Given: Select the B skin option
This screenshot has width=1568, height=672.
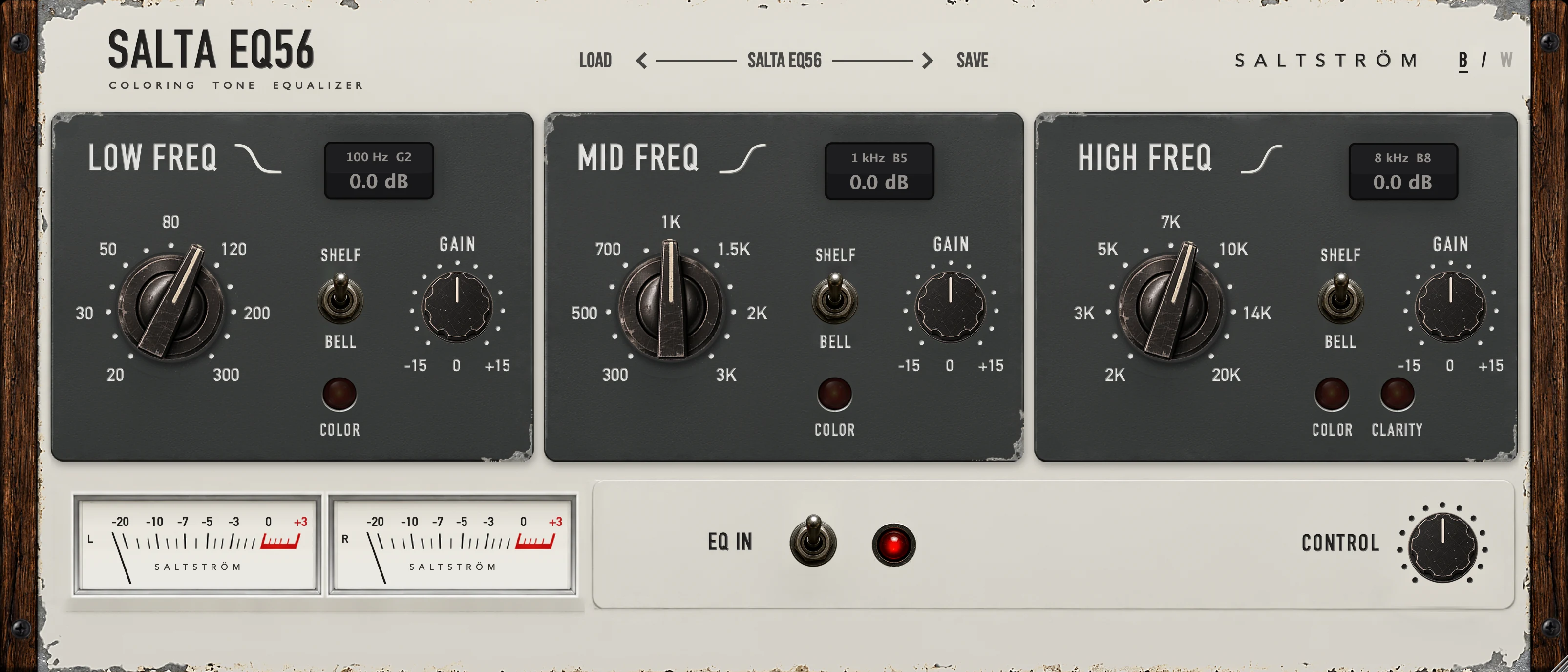Looking at the screenshot, I should coord(1462,60).
